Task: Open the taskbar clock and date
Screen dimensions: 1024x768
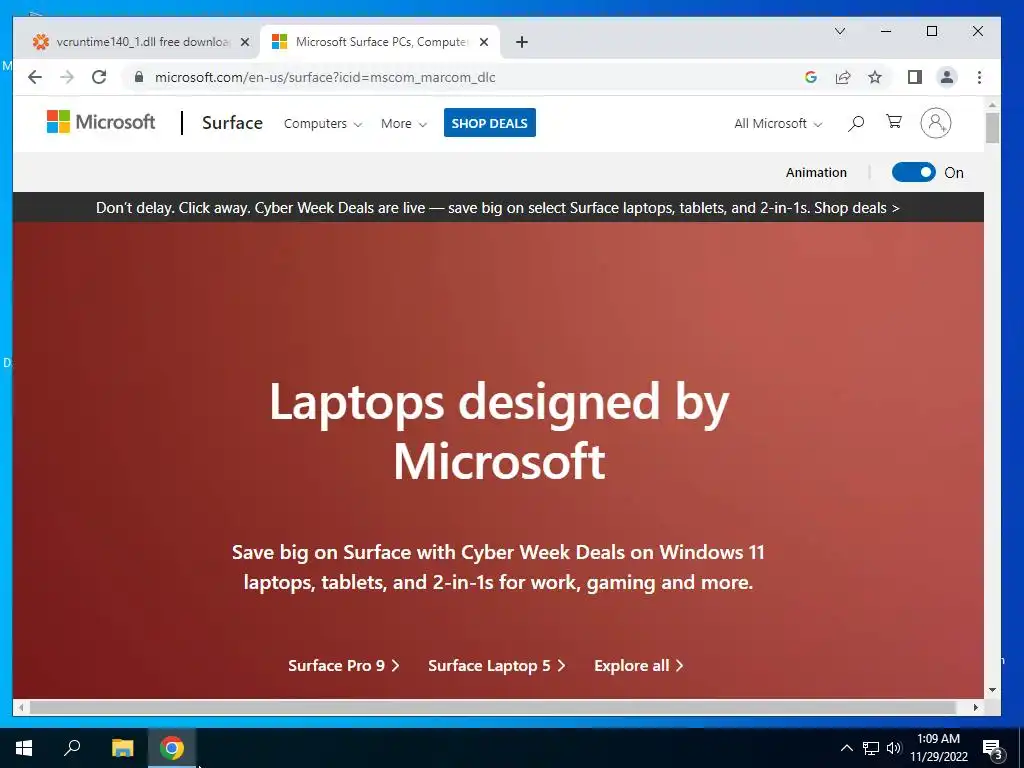Action: (938, 748)
